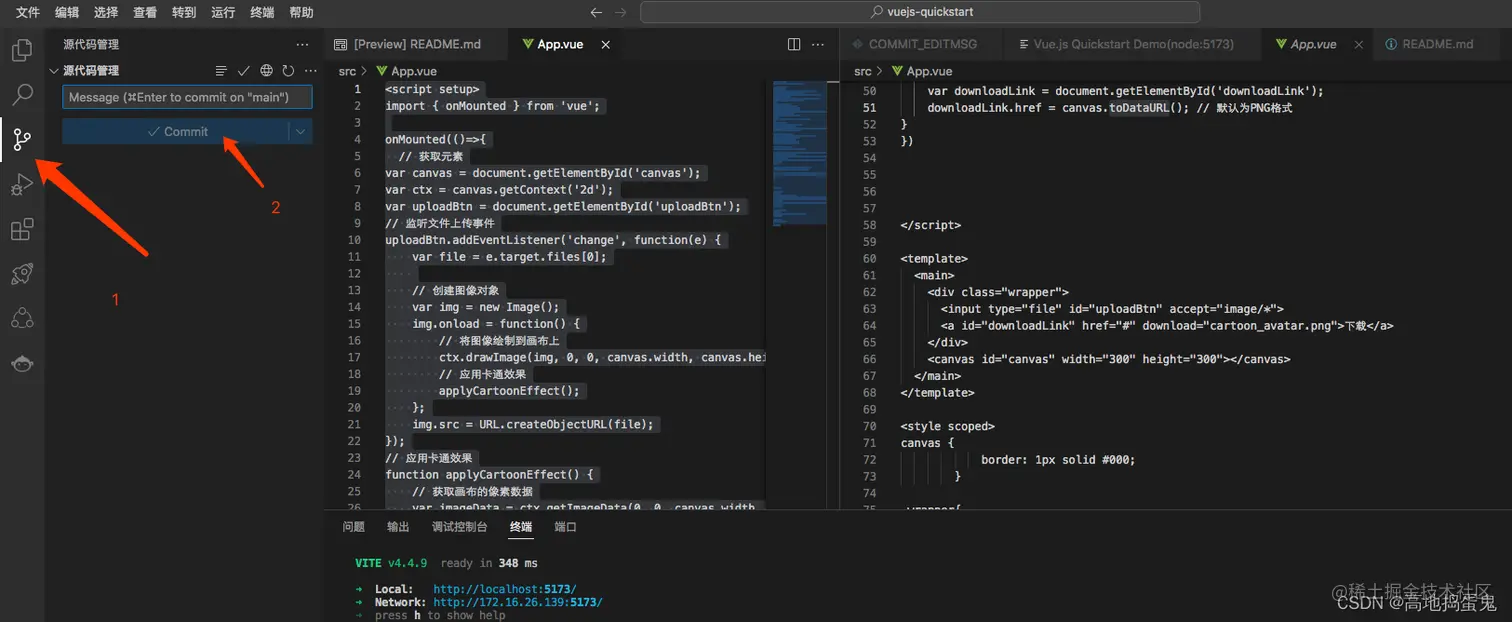Go forward with the navigation arrow
Viewport: 1512px width, 622px height.
pos(620,12)
